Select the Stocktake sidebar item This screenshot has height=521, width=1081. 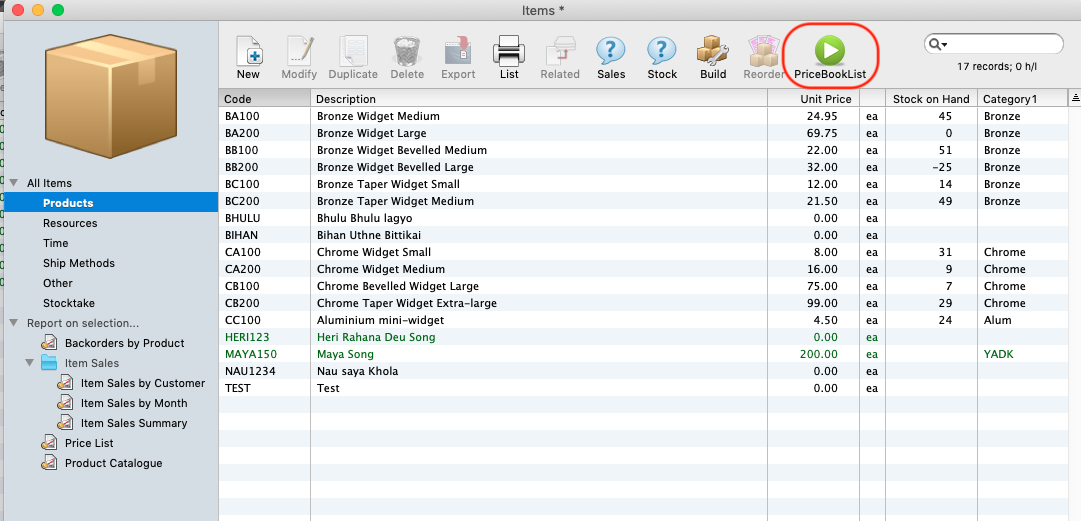click(x=111, y=303)
